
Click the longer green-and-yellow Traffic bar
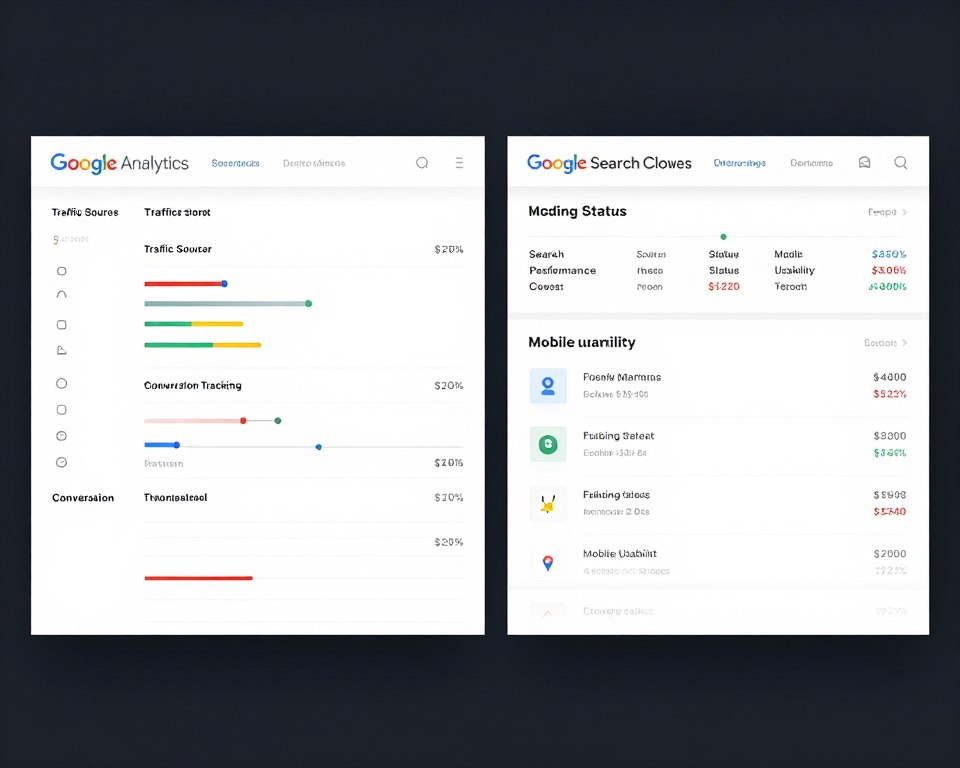(203, 345)
